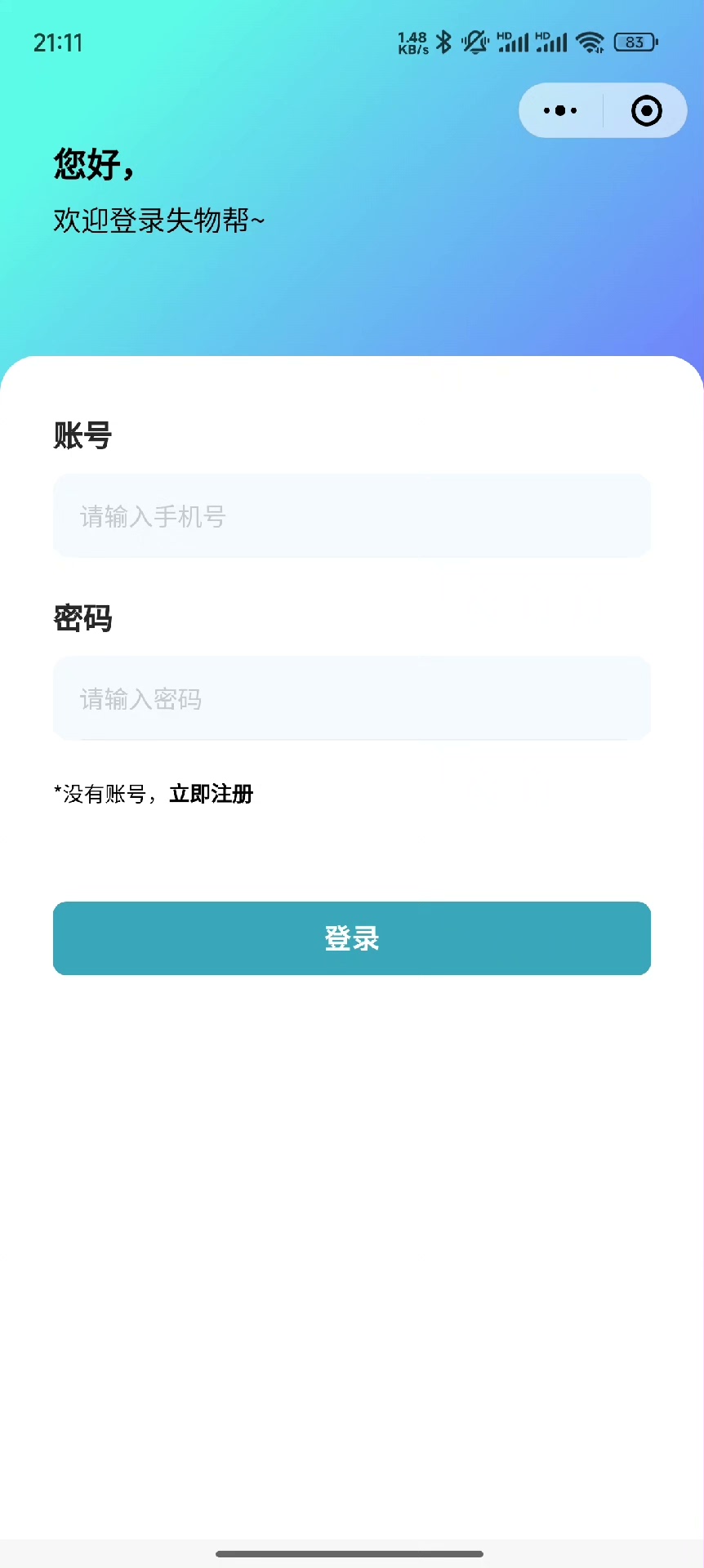Tap the first HD signal bars icon
The height and width of the screenshot is (1568, 704).
pyautogui.click(x=513, y=42)
